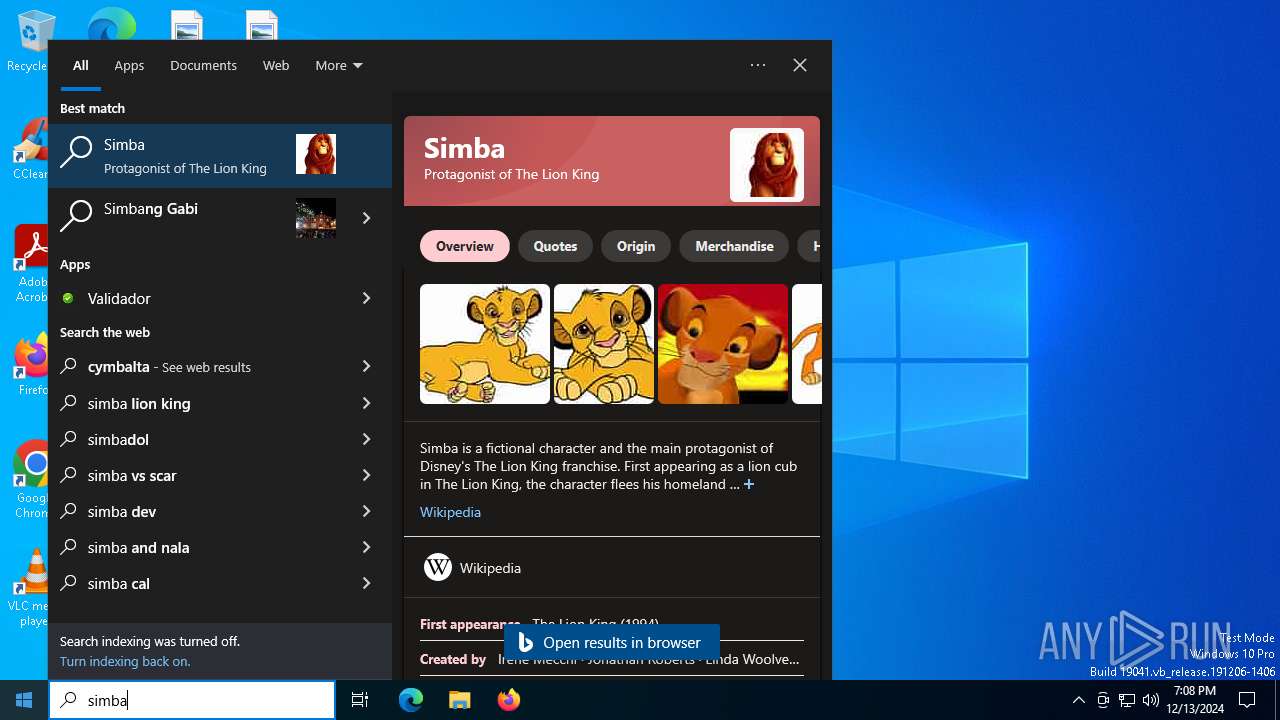Expand simba cal suggestion arrow

click(x=366, y=583)
